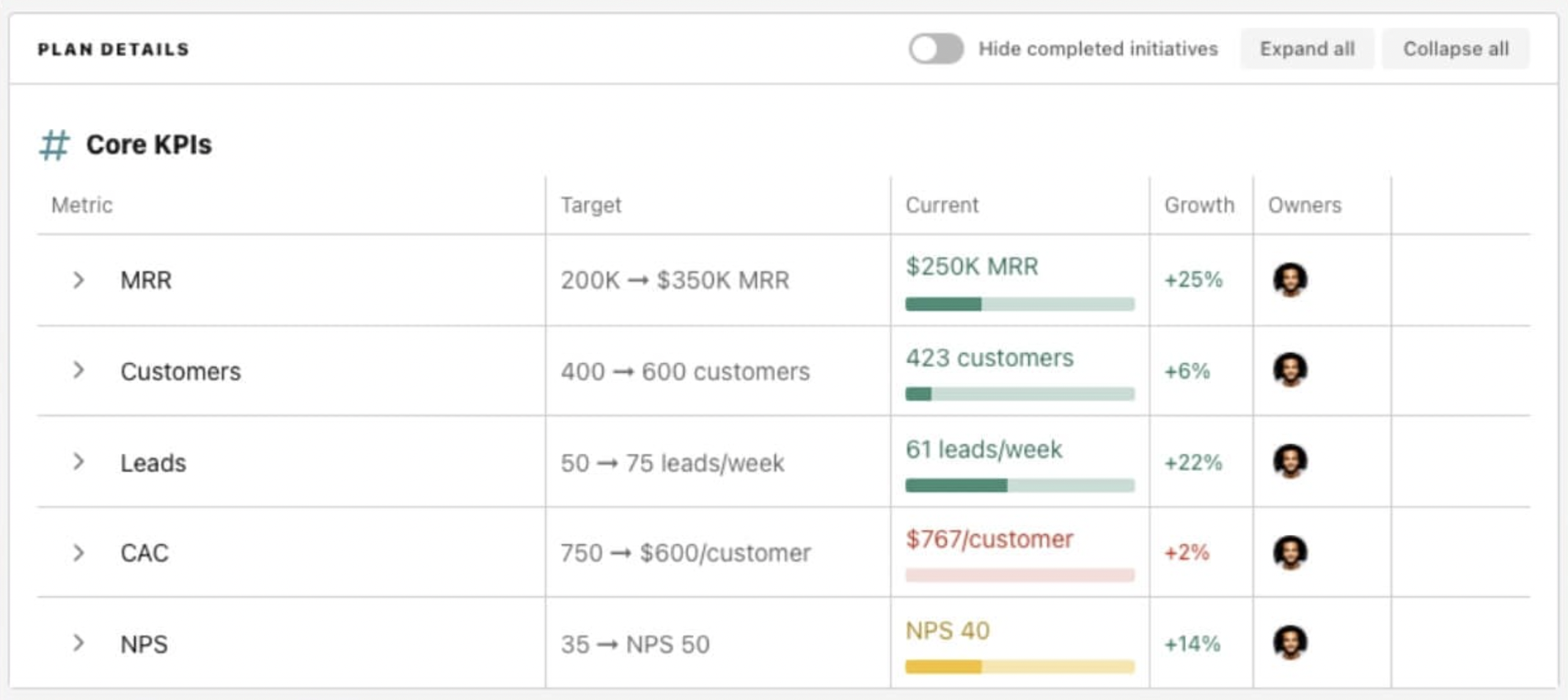Screen dimensions: 1568x700
Task: Click the Customers row owner avatar
Action: pos(1290,371)
